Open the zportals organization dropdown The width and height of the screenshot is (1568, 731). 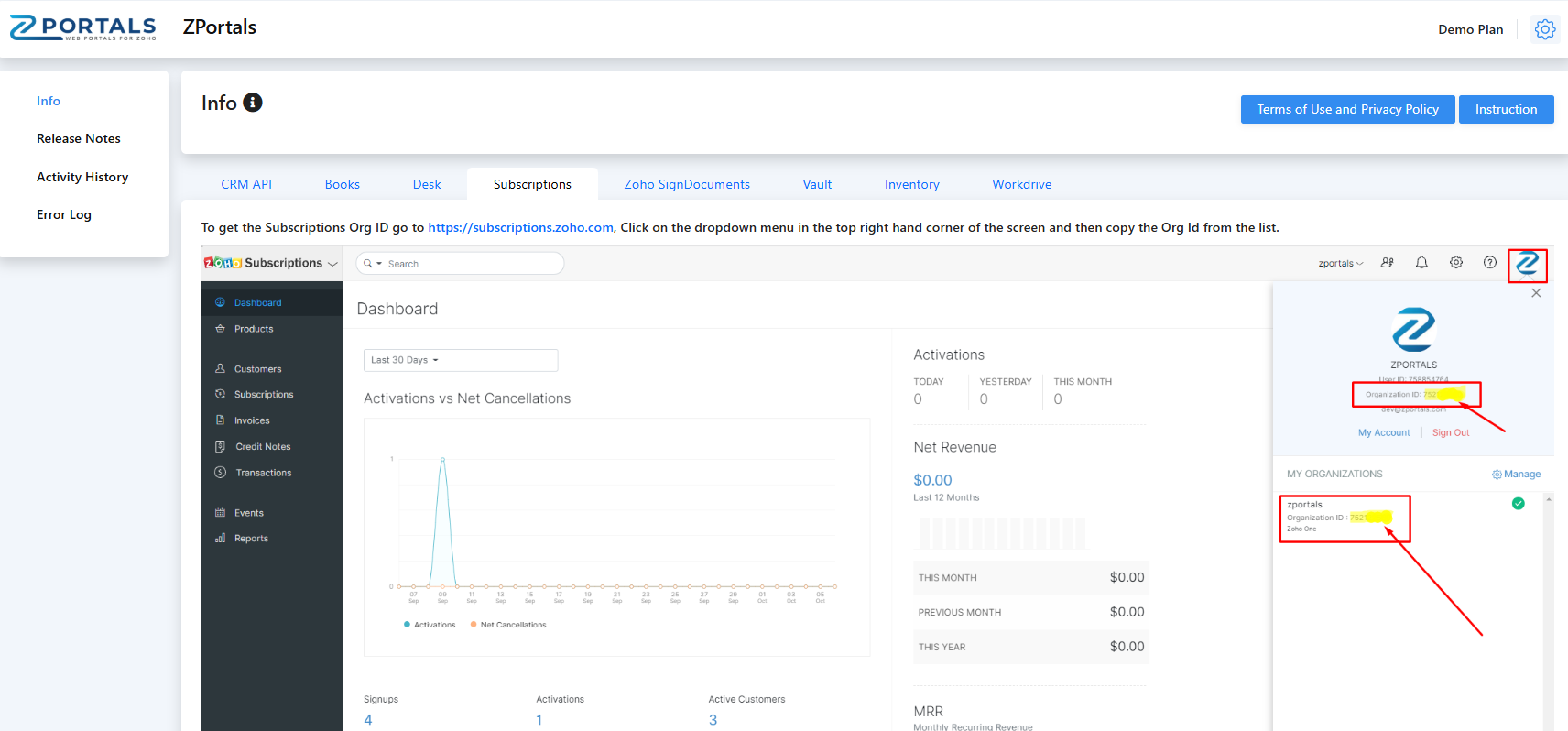click(1340, 264)
